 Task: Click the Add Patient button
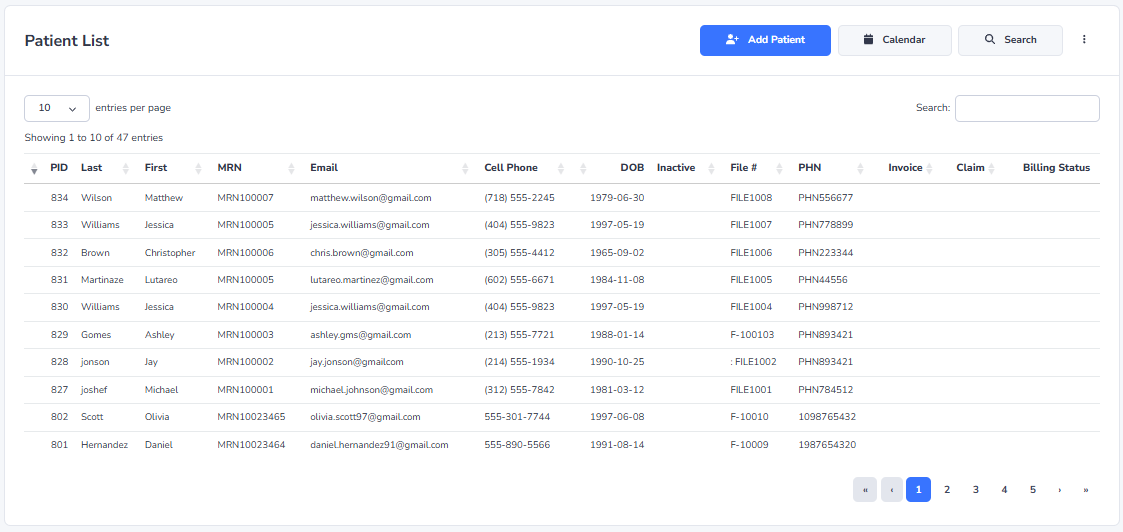pos(765,40)
